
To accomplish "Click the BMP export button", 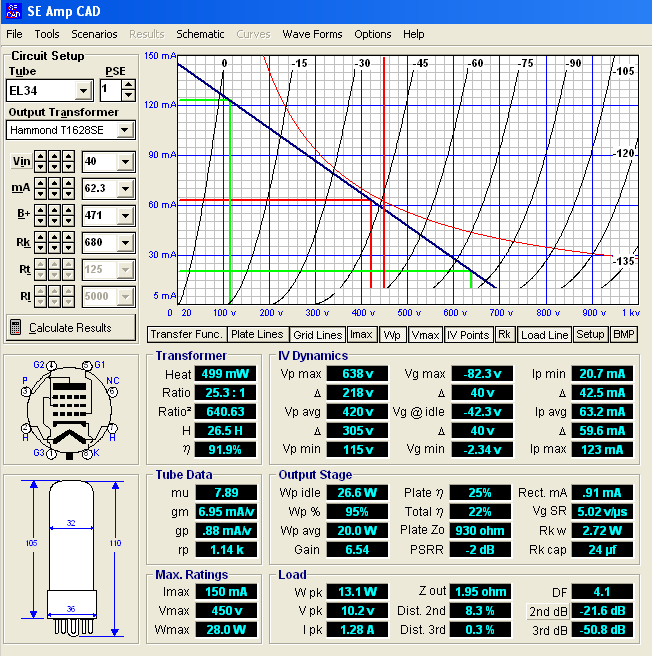I will point(624,335).
